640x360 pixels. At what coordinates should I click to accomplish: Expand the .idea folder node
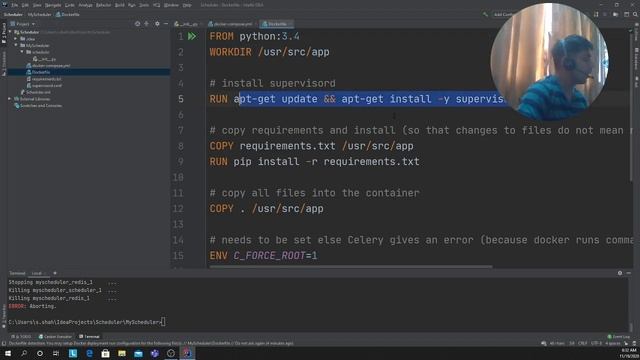(x=16, y=39)
